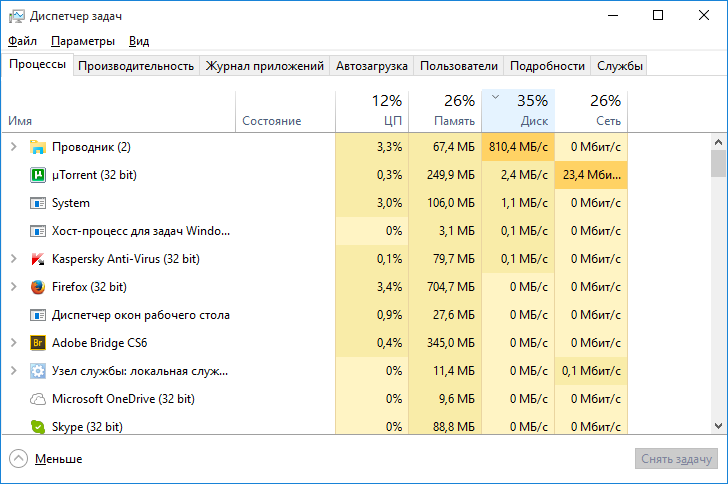Image resolution: width=728 pixels, height=484 pixels.
Task: Sort by the Память column header
Action: click(445, 111)
